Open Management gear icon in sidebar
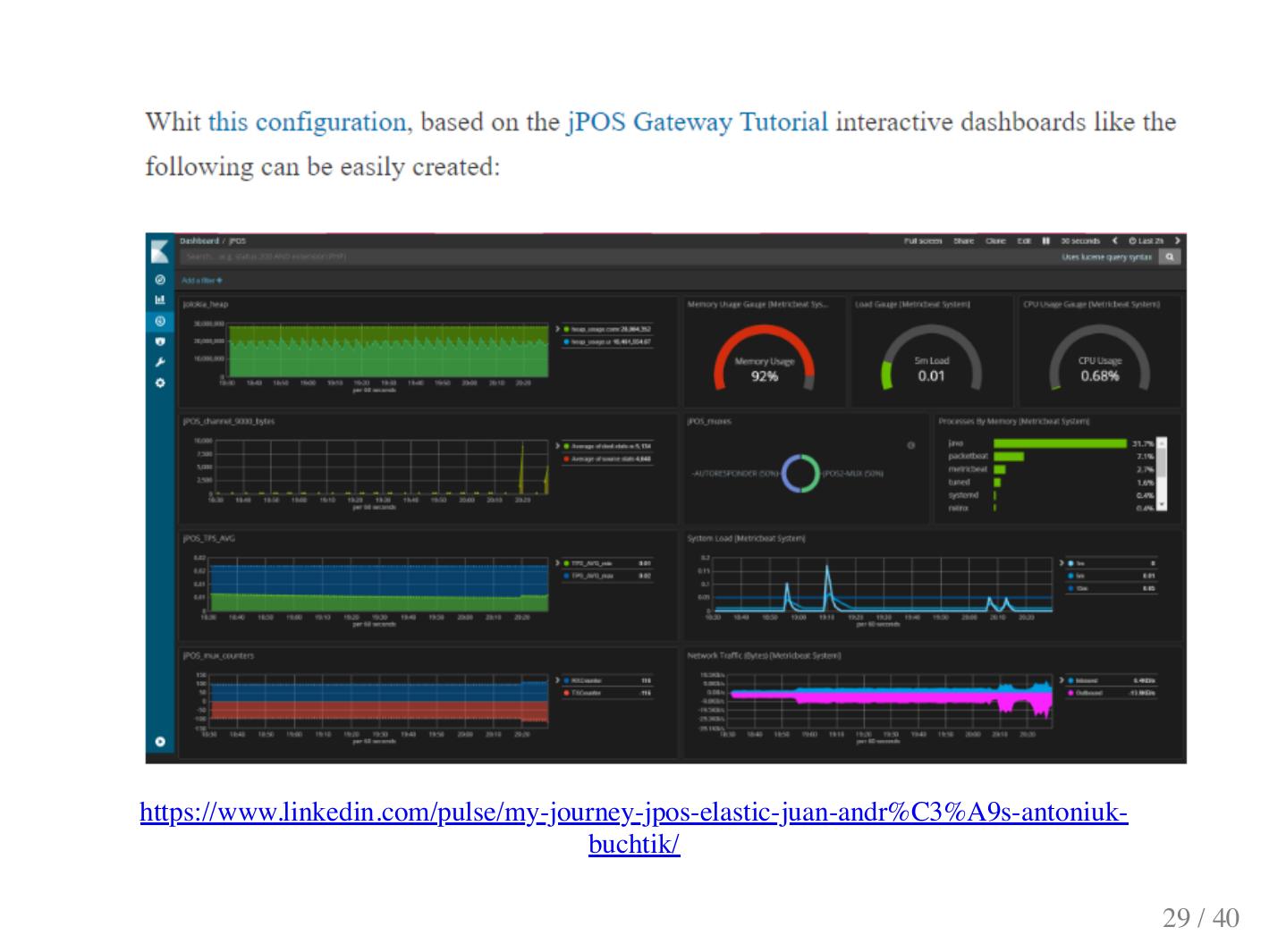Image resolution: width=1269 pixels, height=952 pixels. [x=160, y=383]
